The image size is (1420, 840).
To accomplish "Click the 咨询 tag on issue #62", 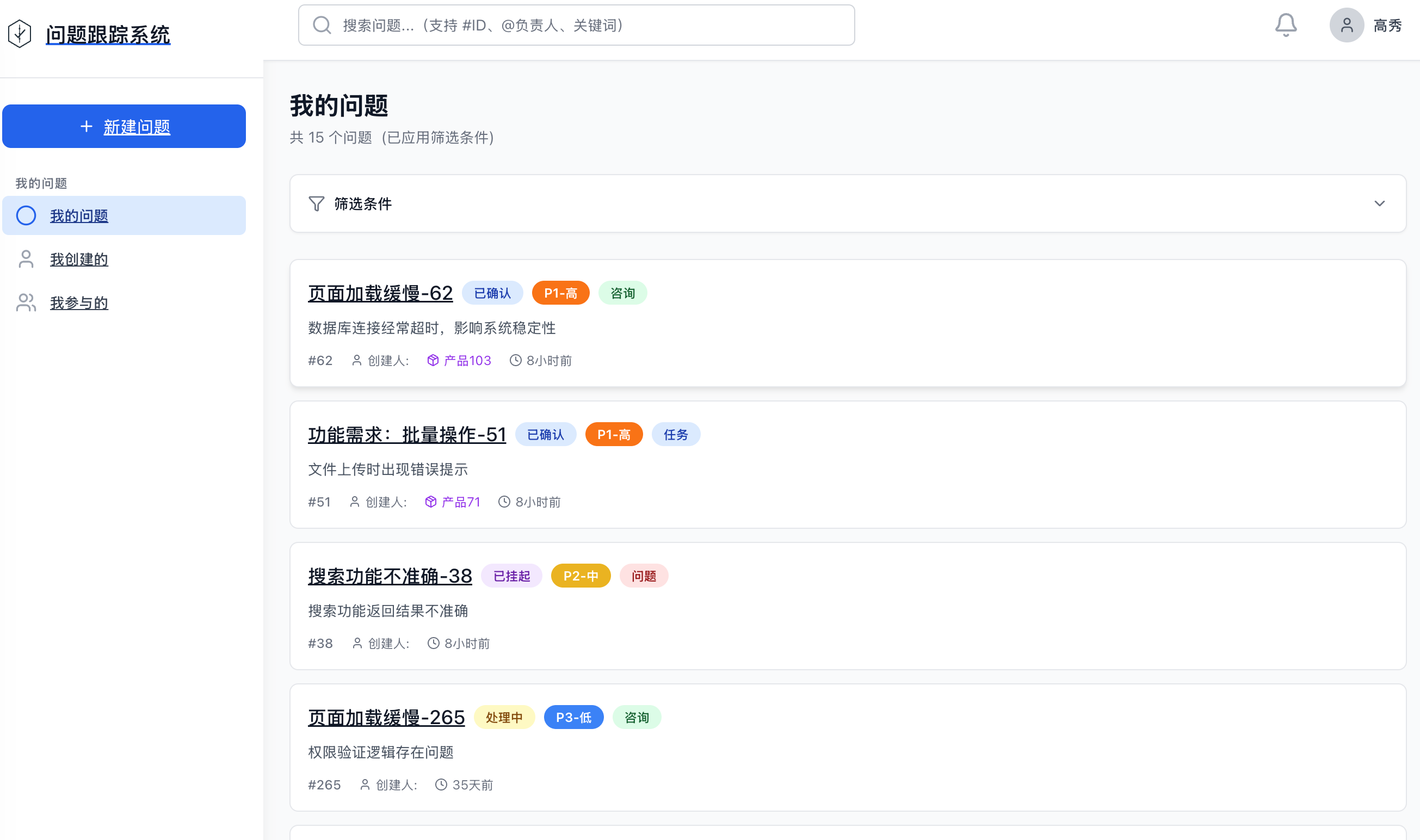I will (x=622, y=293).
